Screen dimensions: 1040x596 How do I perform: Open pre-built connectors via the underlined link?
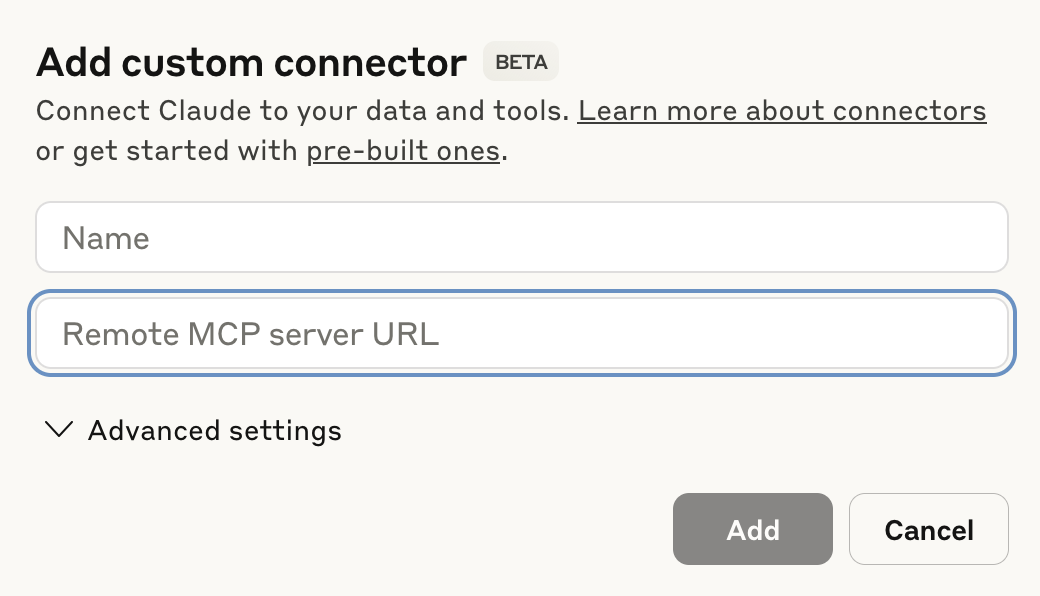coord(403,152)
